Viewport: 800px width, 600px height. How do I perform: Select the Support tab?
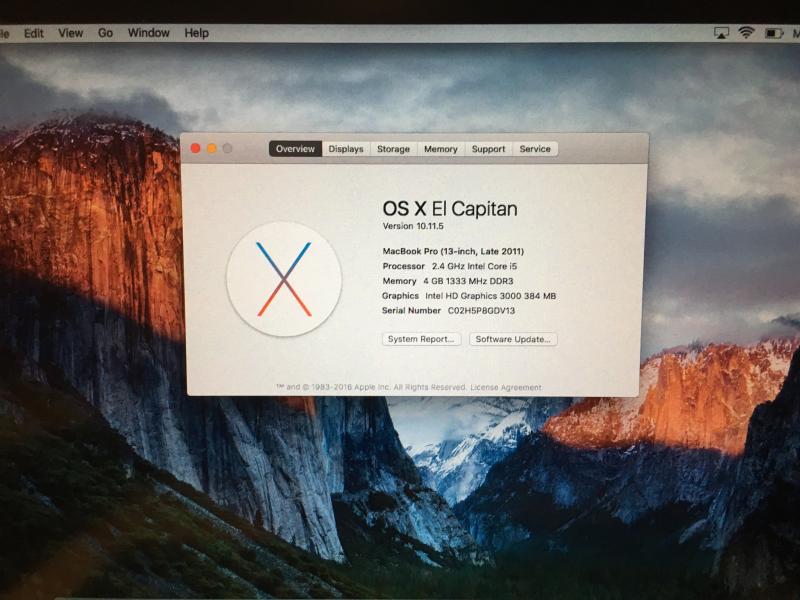pyautogui.click(x=488, y=149)
